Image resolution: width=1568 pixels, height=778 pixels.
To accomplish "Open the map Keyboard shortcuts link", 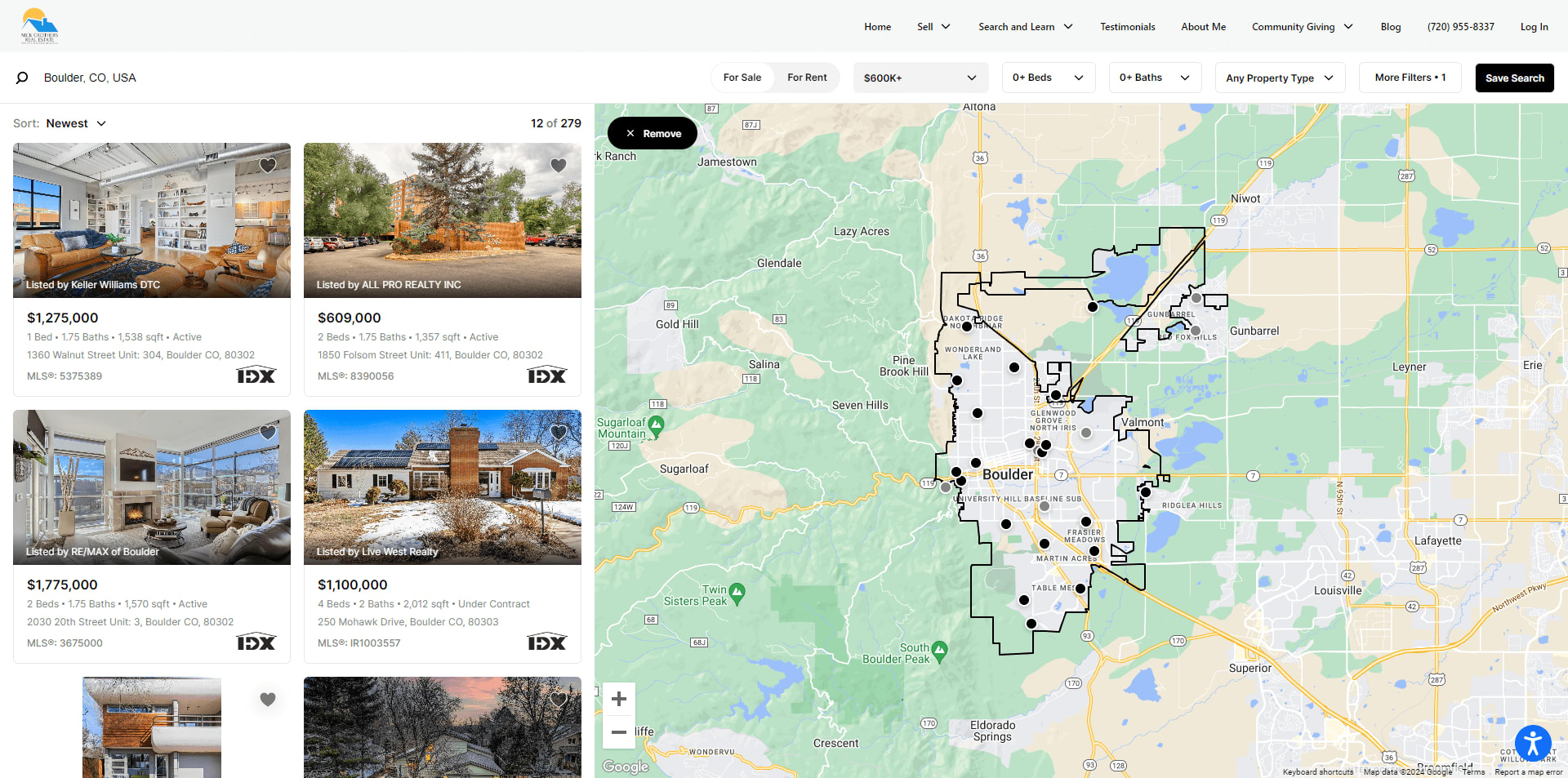I will pyautogui.click(x=1318, y=771).
